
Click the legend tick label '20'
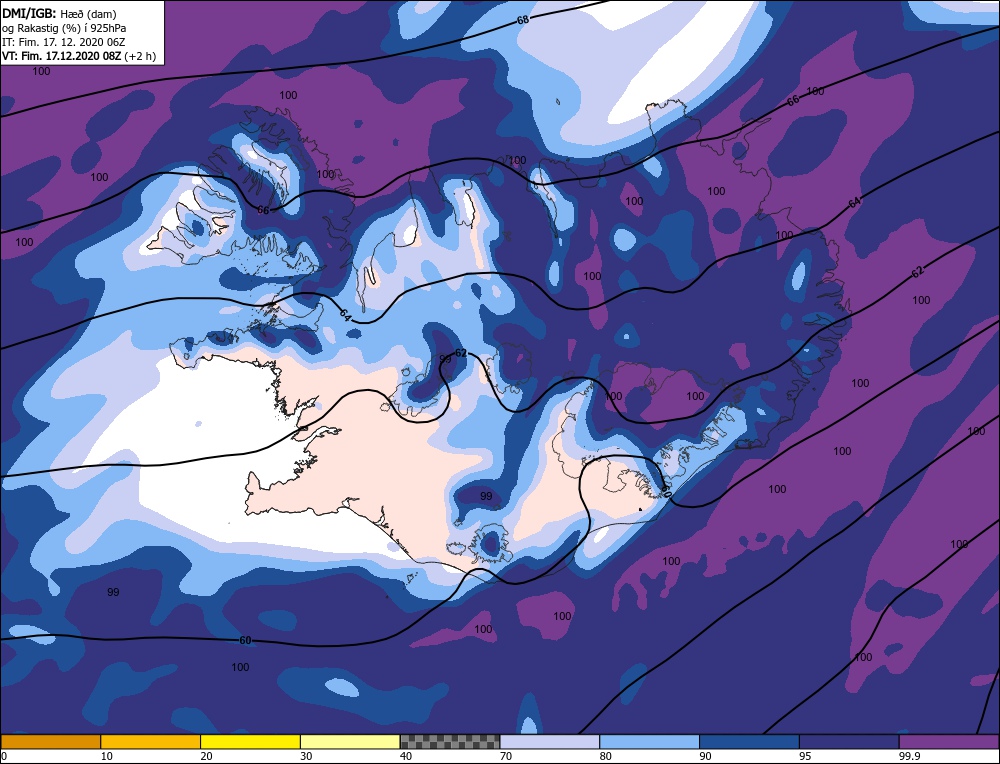pyautogui.click(x=206, y=756)
